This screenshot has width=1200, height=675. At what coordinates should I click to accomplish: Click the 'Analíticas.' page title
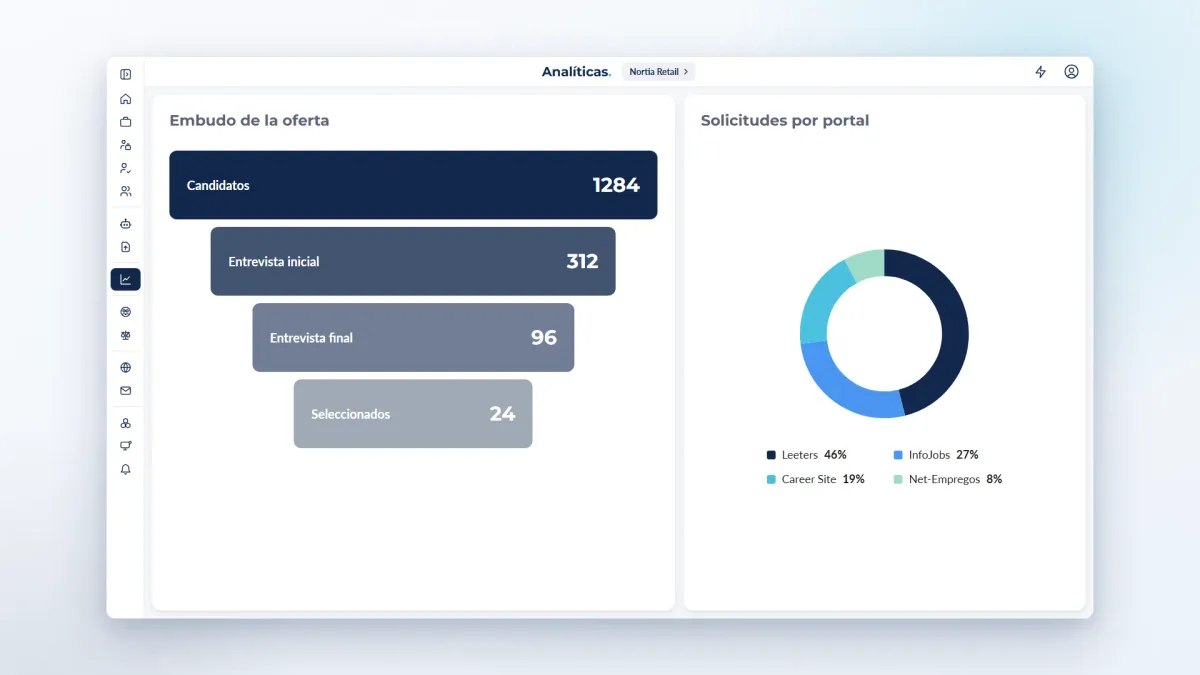(x=576, y=72)
